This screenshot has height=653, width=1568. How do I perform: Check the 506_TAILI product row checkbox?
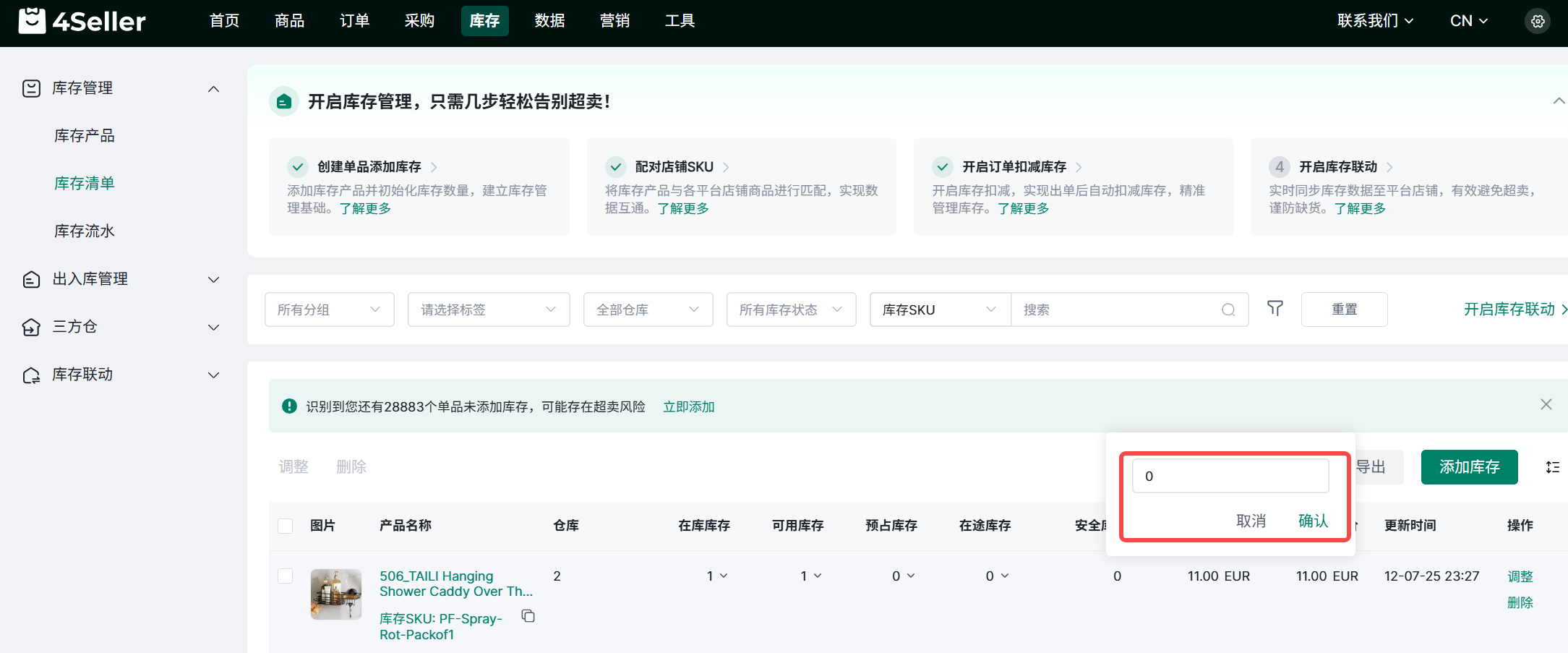(x=286, y=576)
